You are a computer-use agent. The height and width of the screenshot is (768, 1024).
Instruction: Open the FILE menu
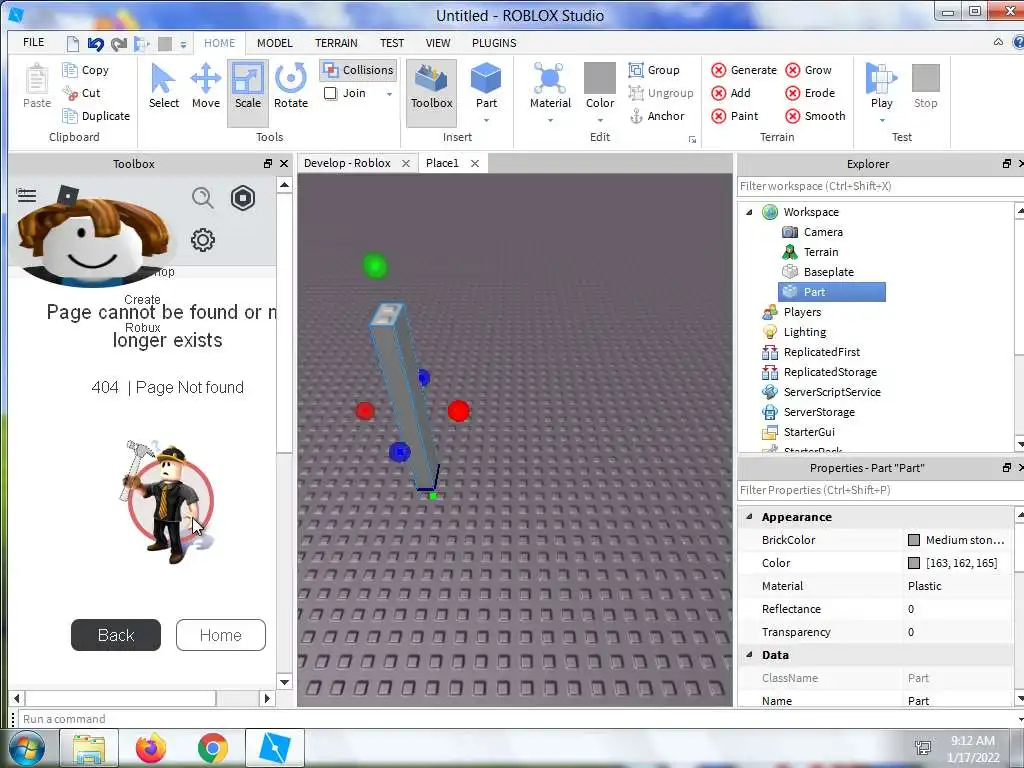tap(33, 42)
